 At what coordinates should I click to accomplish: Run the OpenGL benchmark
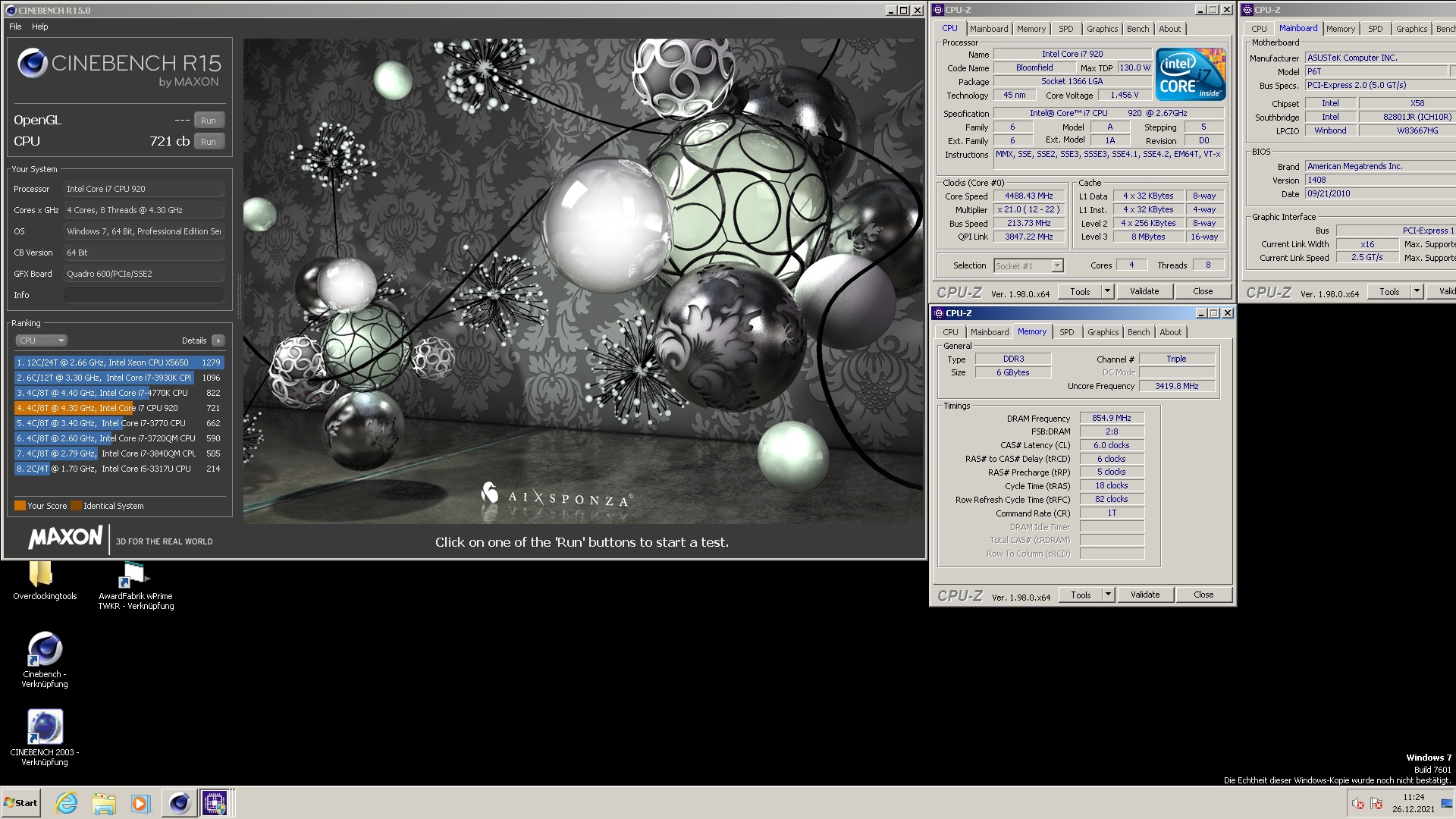(x=209, y=121)
